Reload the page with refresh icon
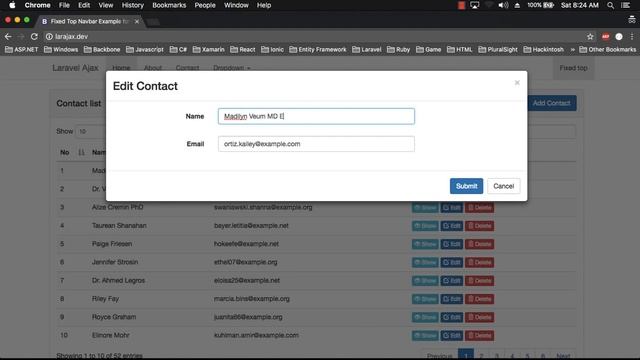 (34, 37)
